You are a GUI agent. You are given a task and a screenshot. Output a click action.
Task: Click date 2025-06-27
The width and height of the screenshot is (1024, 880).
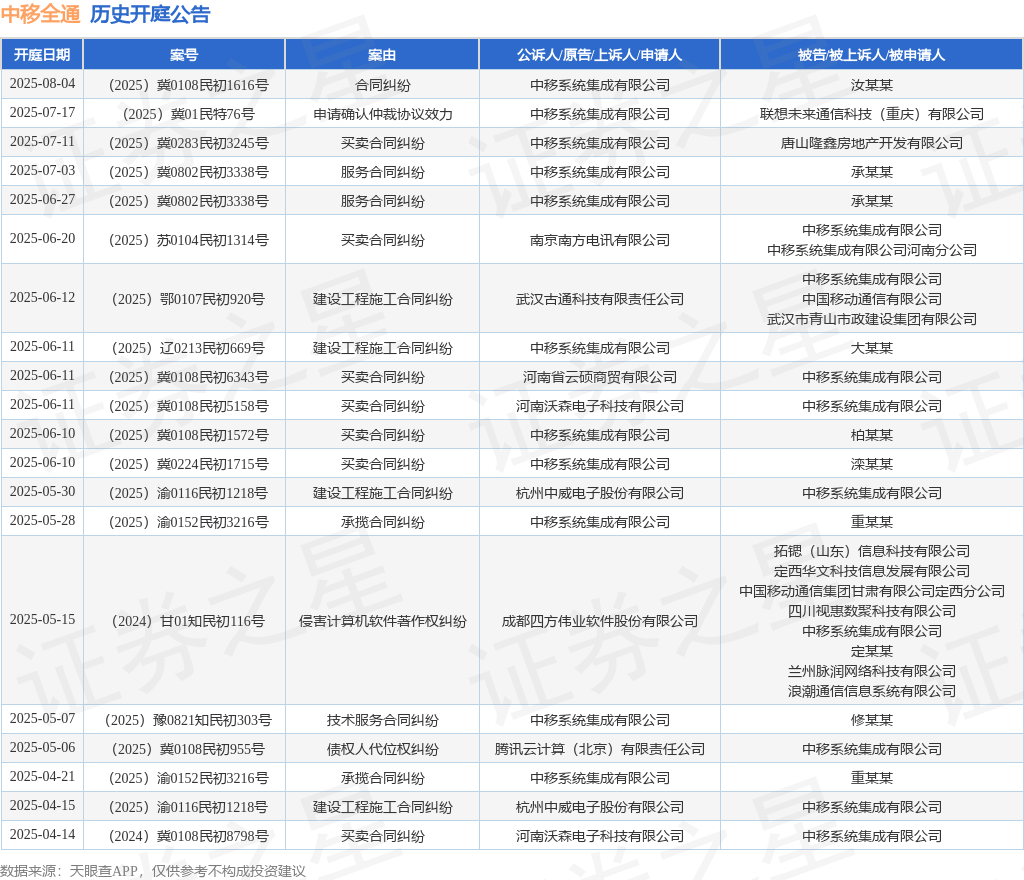click(42, 199)
